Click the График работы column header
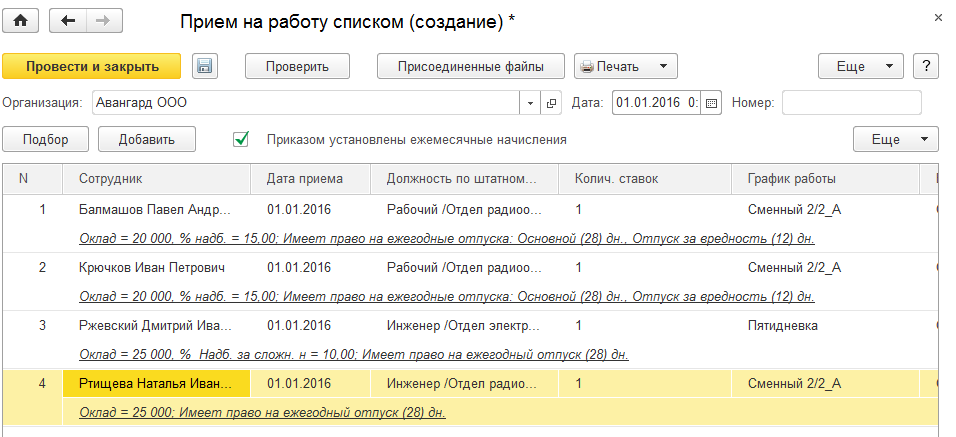 click(x=791, y=179)
